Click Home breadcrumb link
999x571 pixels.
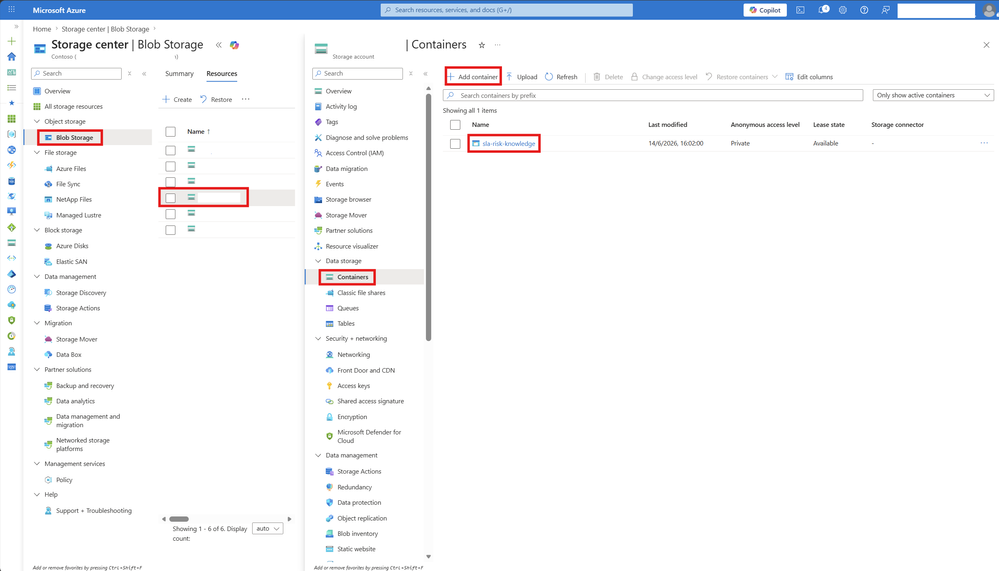coord(41,29)
